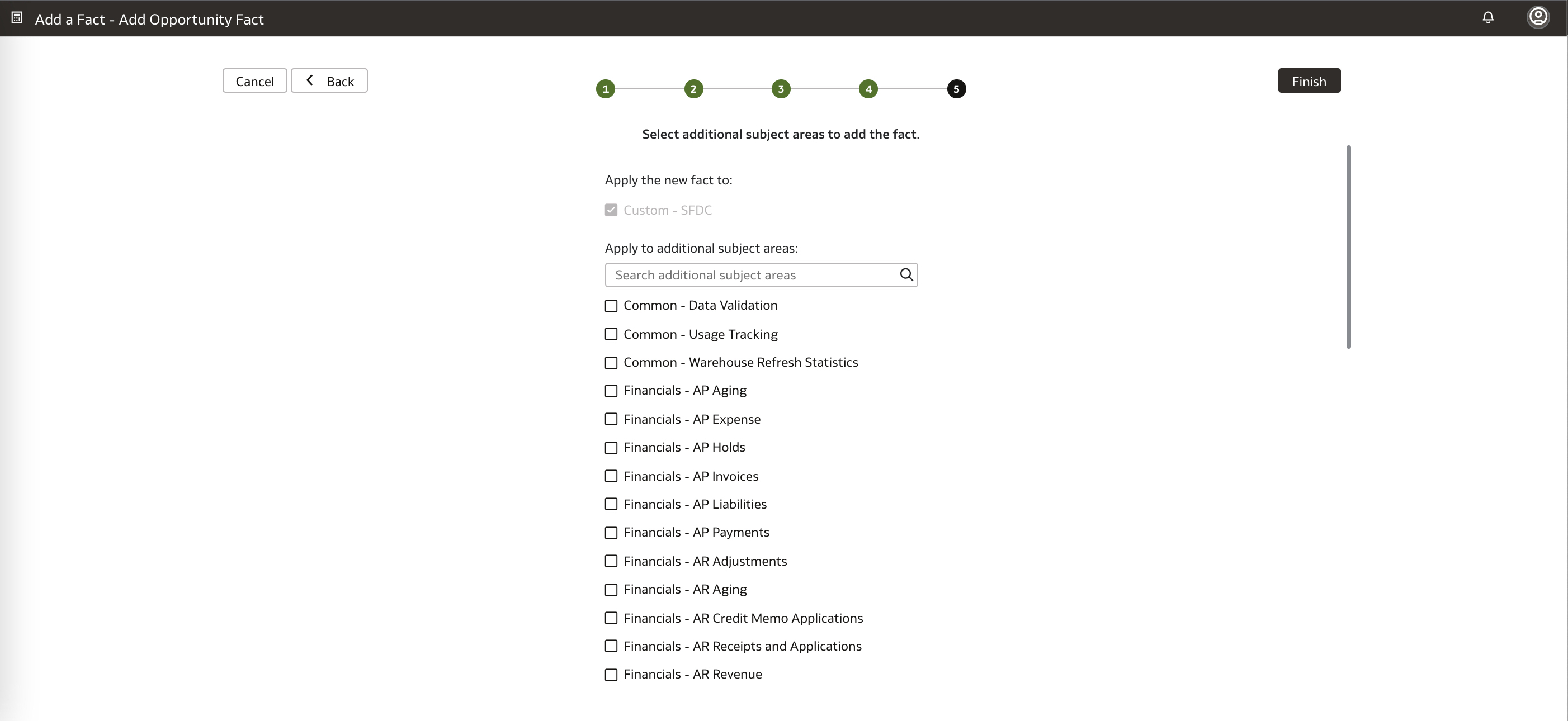
Task: Jump to wizard step 2
Action: point(693,89)
